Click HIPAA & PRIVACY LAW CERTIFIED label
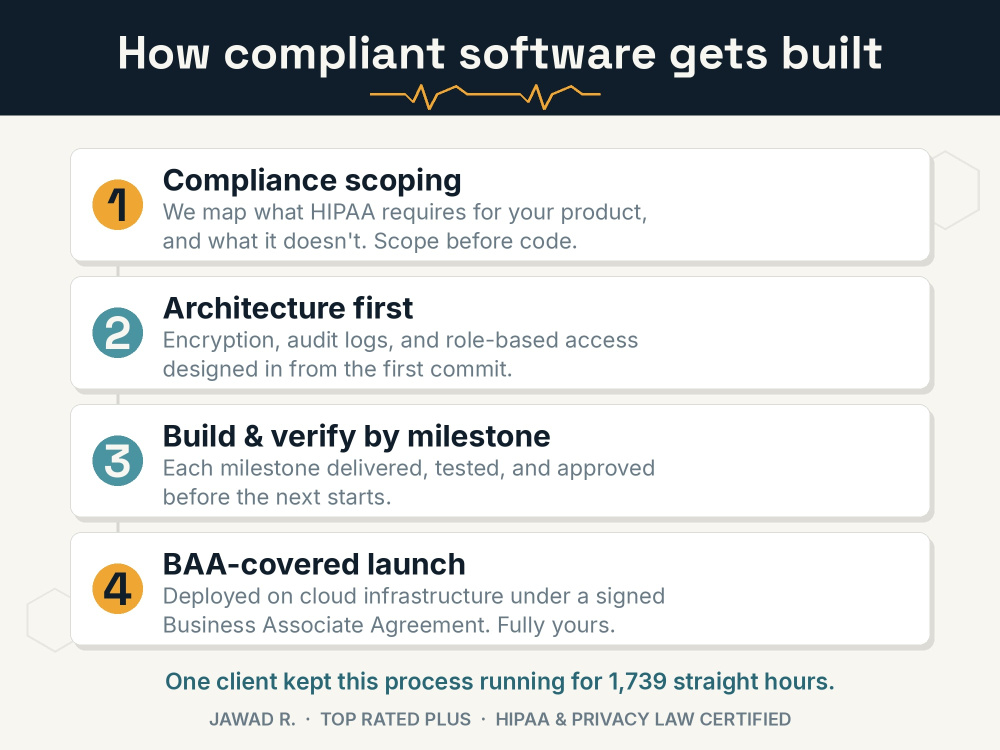The width and height of the screenshot is (1000, 750). (x=643, y=719)
